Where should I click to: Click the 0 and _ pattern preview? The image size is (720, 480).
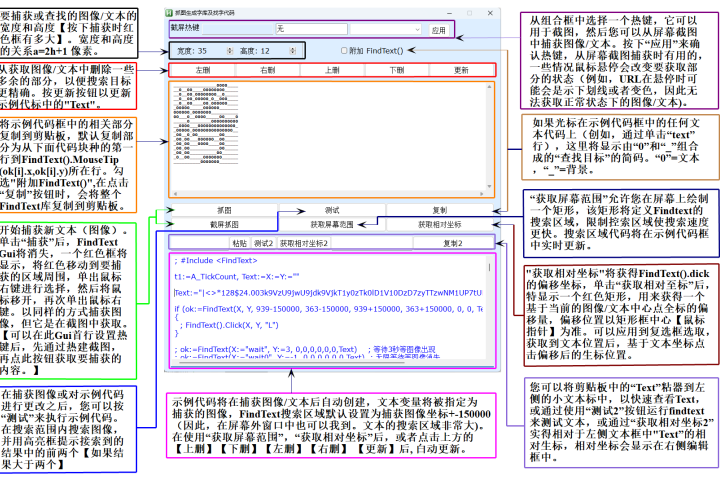[205, 124]
